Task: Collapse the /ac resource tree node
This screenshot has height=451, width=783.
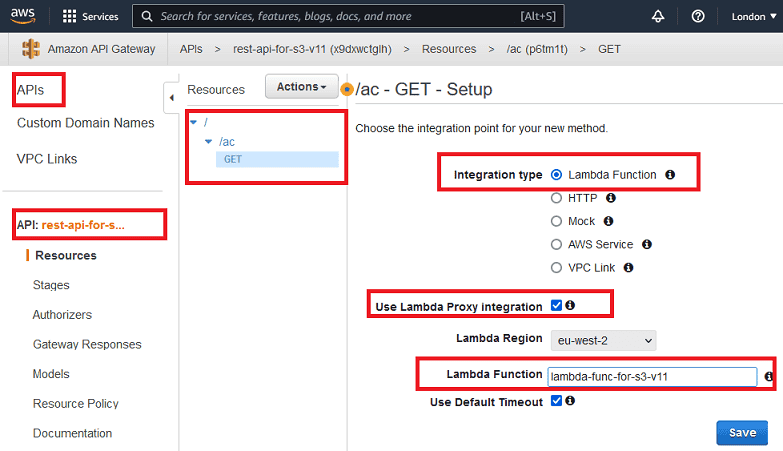Action: click(208, 142)
